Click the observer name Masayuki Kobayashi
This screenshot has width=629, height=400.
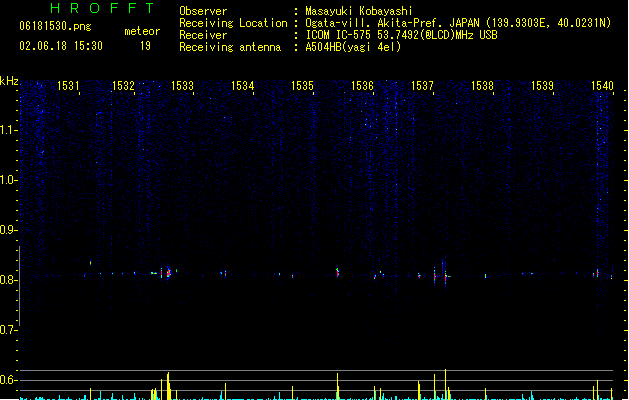[358, 11]
